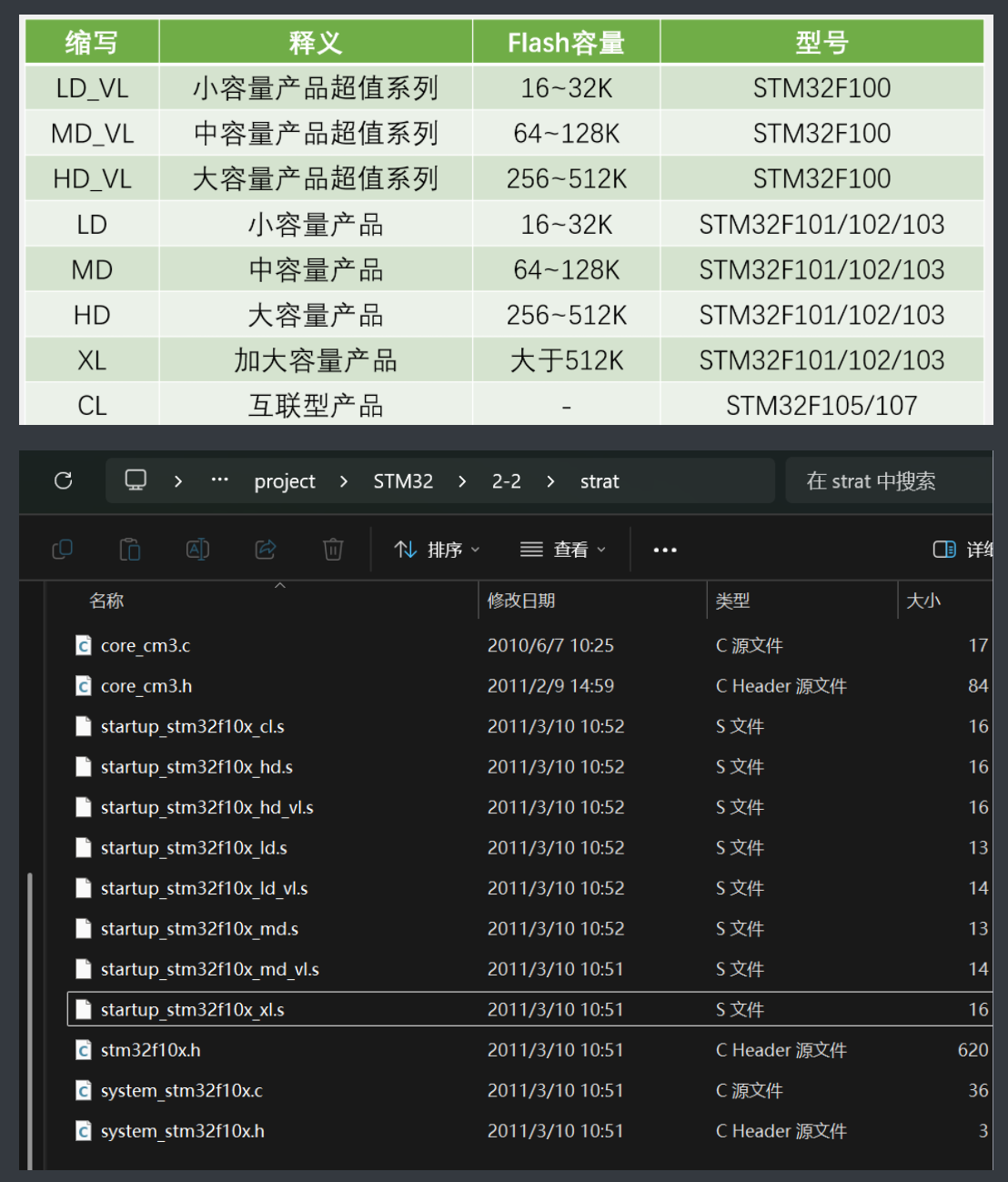1008x1182 pixels.
Task: Click the startup_stm32f10x_md.s file icon
Action: [84, 928]
